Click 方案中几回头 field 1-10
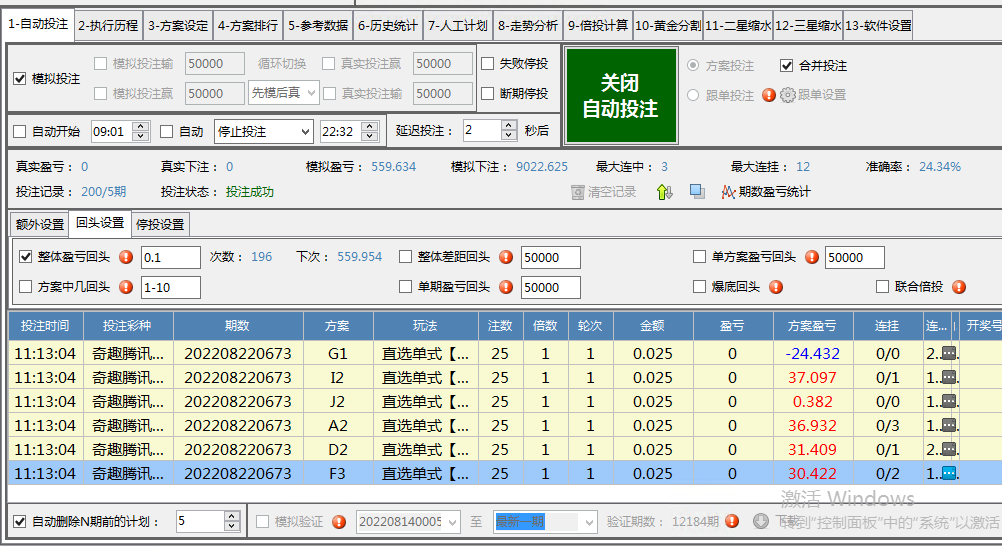The height and width of the screenshot is (547, 1002). point(171,288)
